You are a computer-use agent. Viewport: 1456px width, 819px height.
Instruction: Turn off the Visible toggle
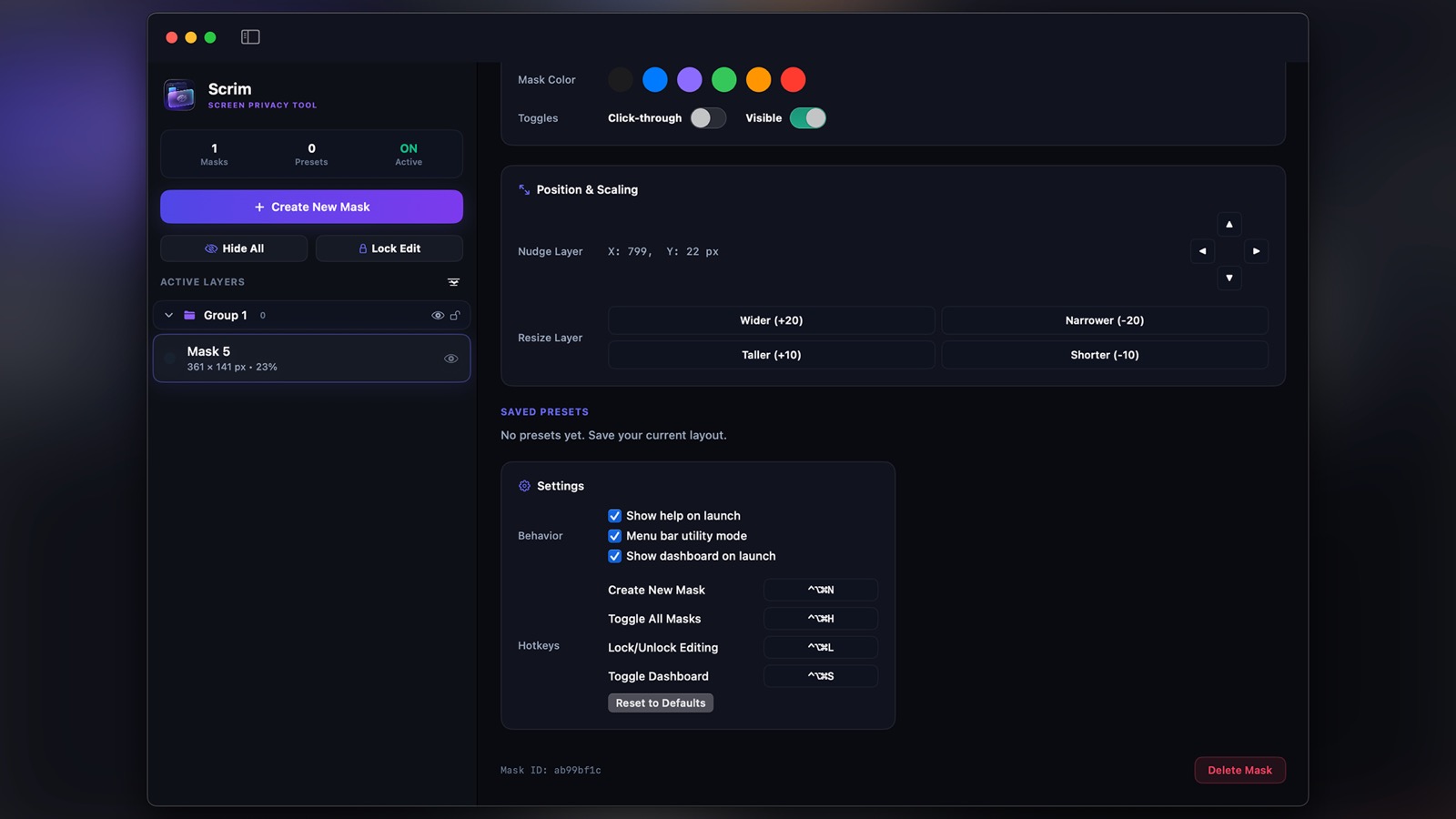point(808,118)
